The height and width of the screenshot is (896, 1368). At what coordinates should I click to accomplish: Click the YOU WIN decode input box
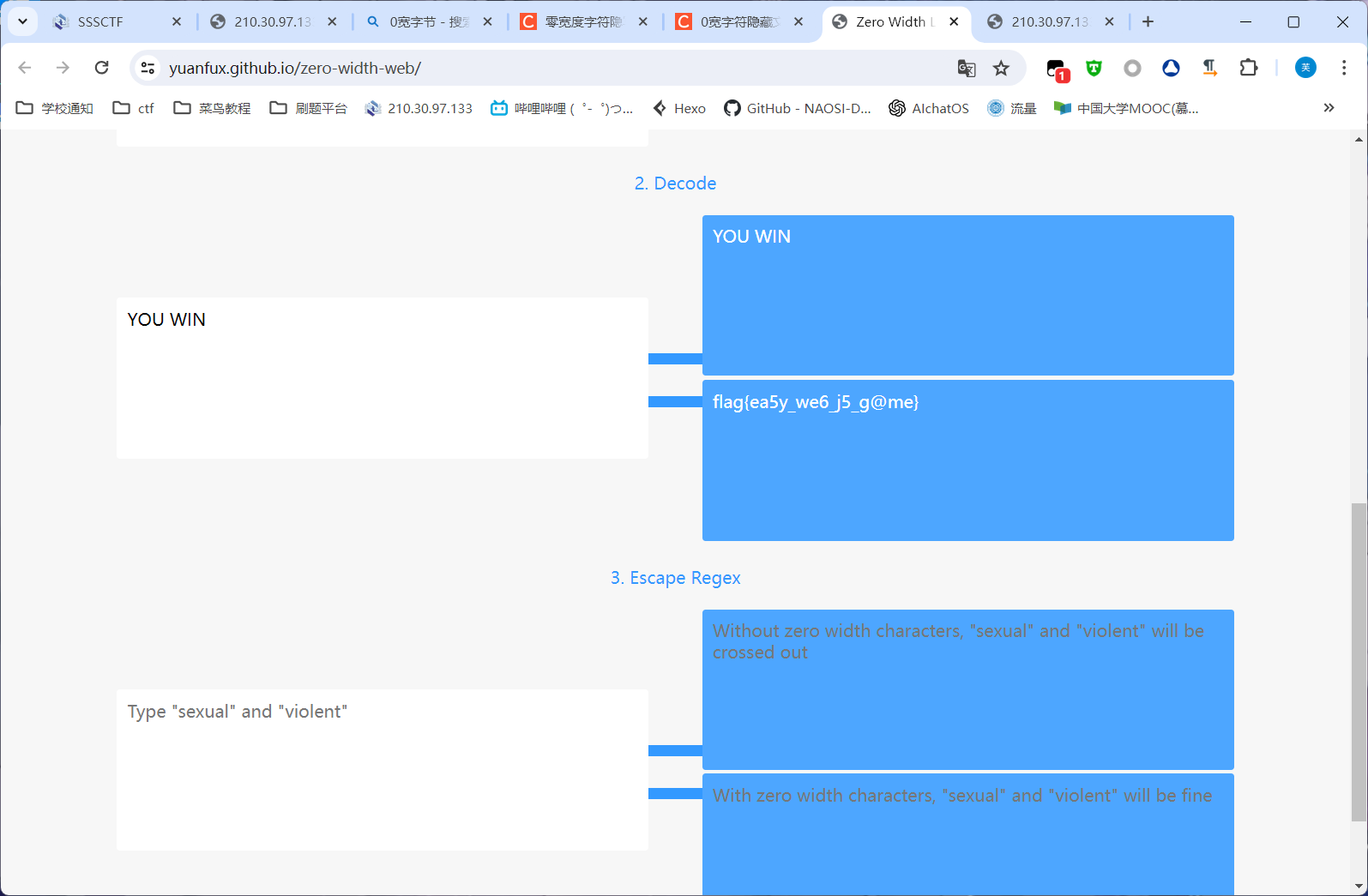pos(382,377)
